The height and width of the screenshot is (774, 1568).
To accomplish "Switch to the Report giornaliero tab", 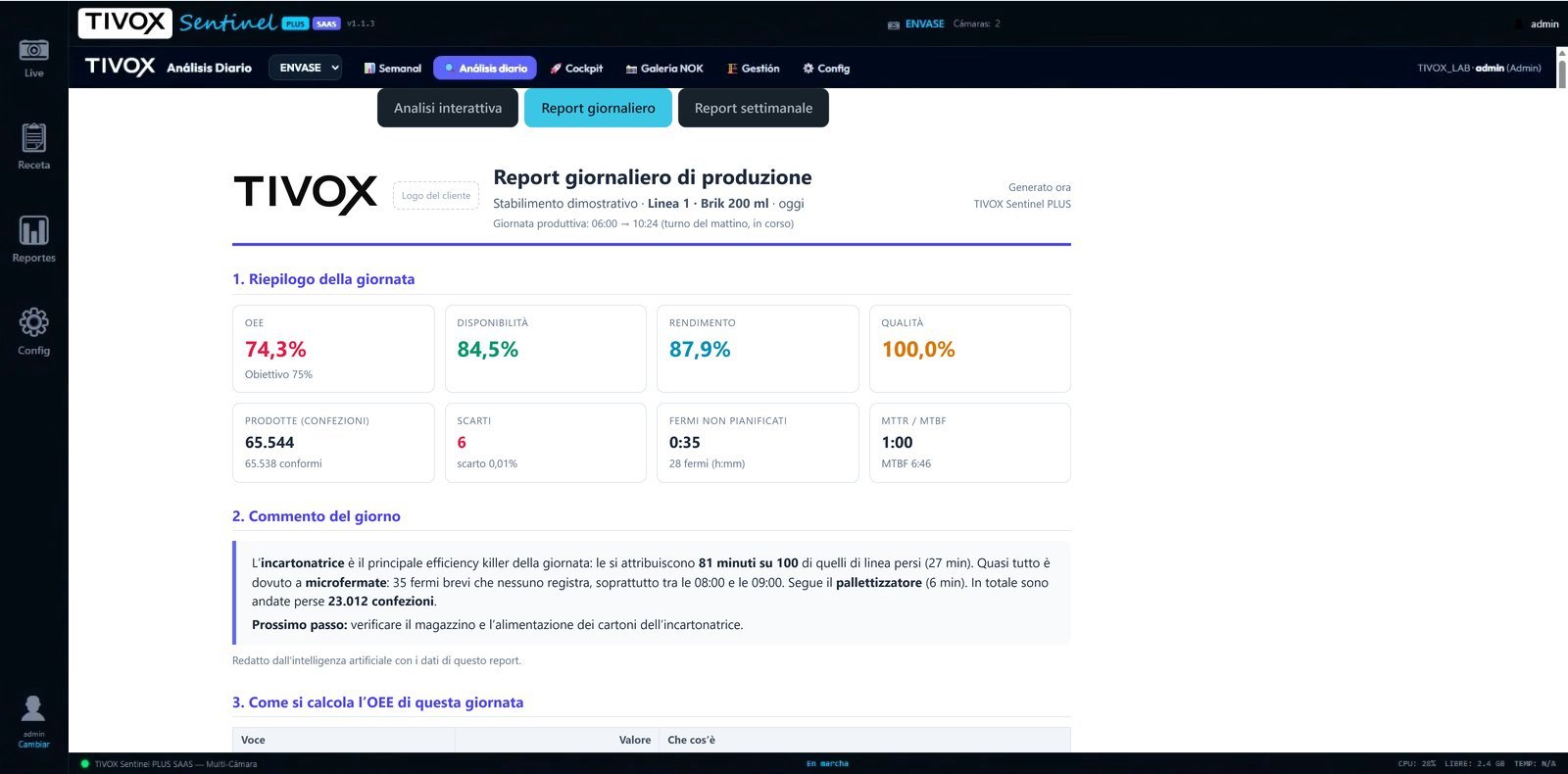I will (598, 108).
